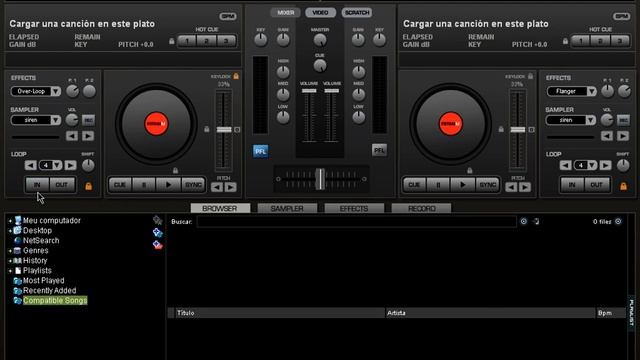Set loop IN point on right deck
The image size is (640, 360).
coord(572,185)
